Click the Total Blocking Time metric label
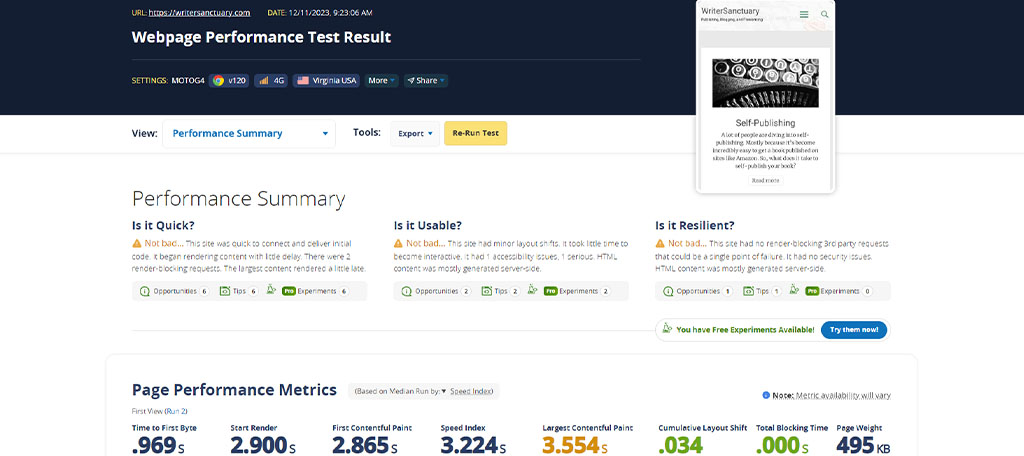The image size is (1024, 456). pos(792,428)
